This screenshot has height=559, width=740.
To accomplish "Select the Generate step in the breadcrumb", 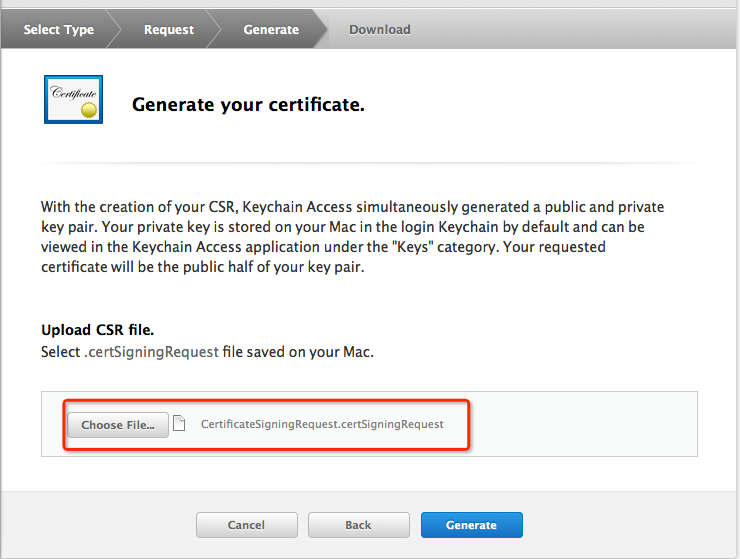I will [x=270, y=29].
